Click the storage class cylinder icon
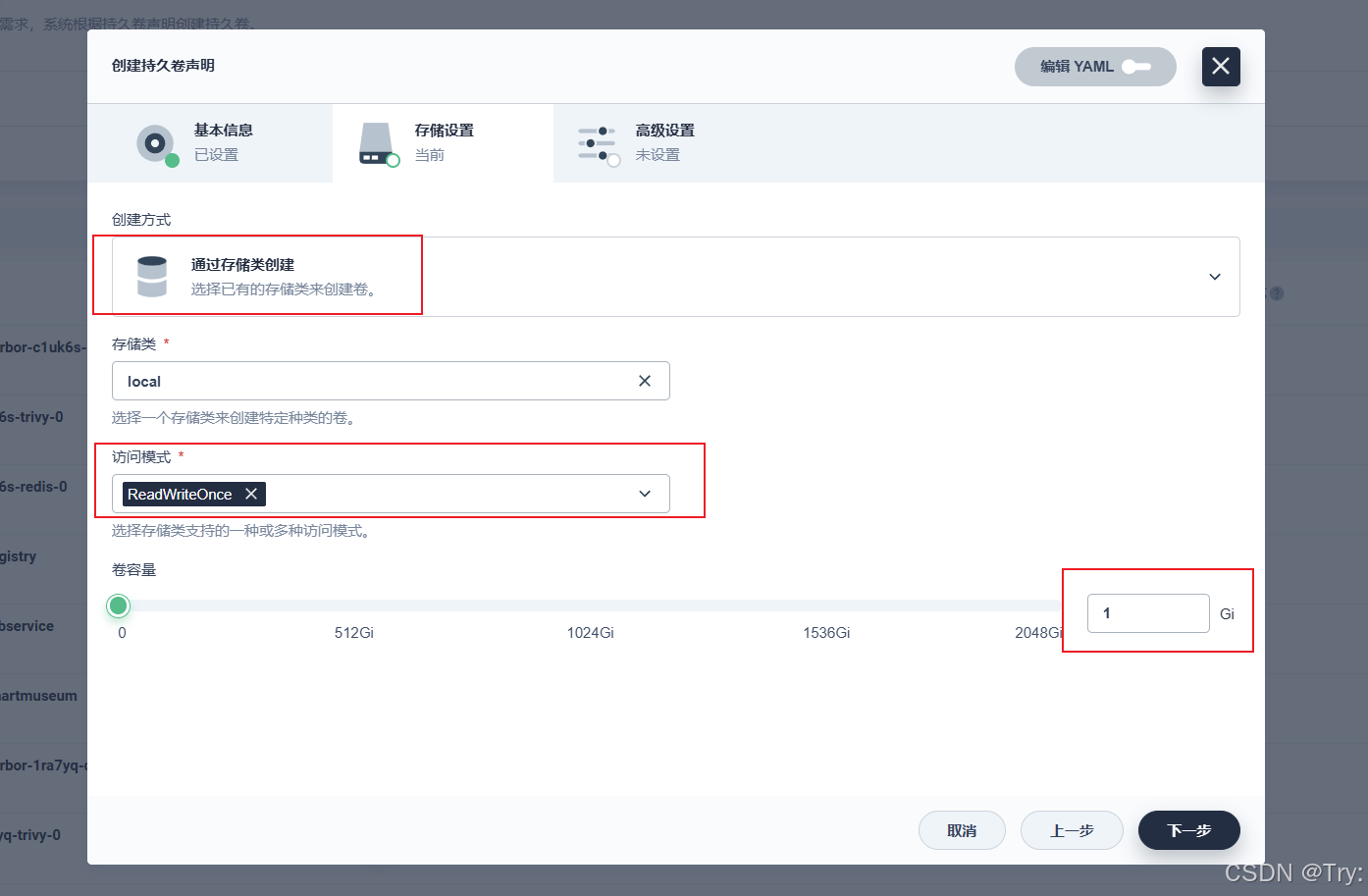Image resolution: width=1368 pixels, height=896 pixels. [x=152, y=276]
